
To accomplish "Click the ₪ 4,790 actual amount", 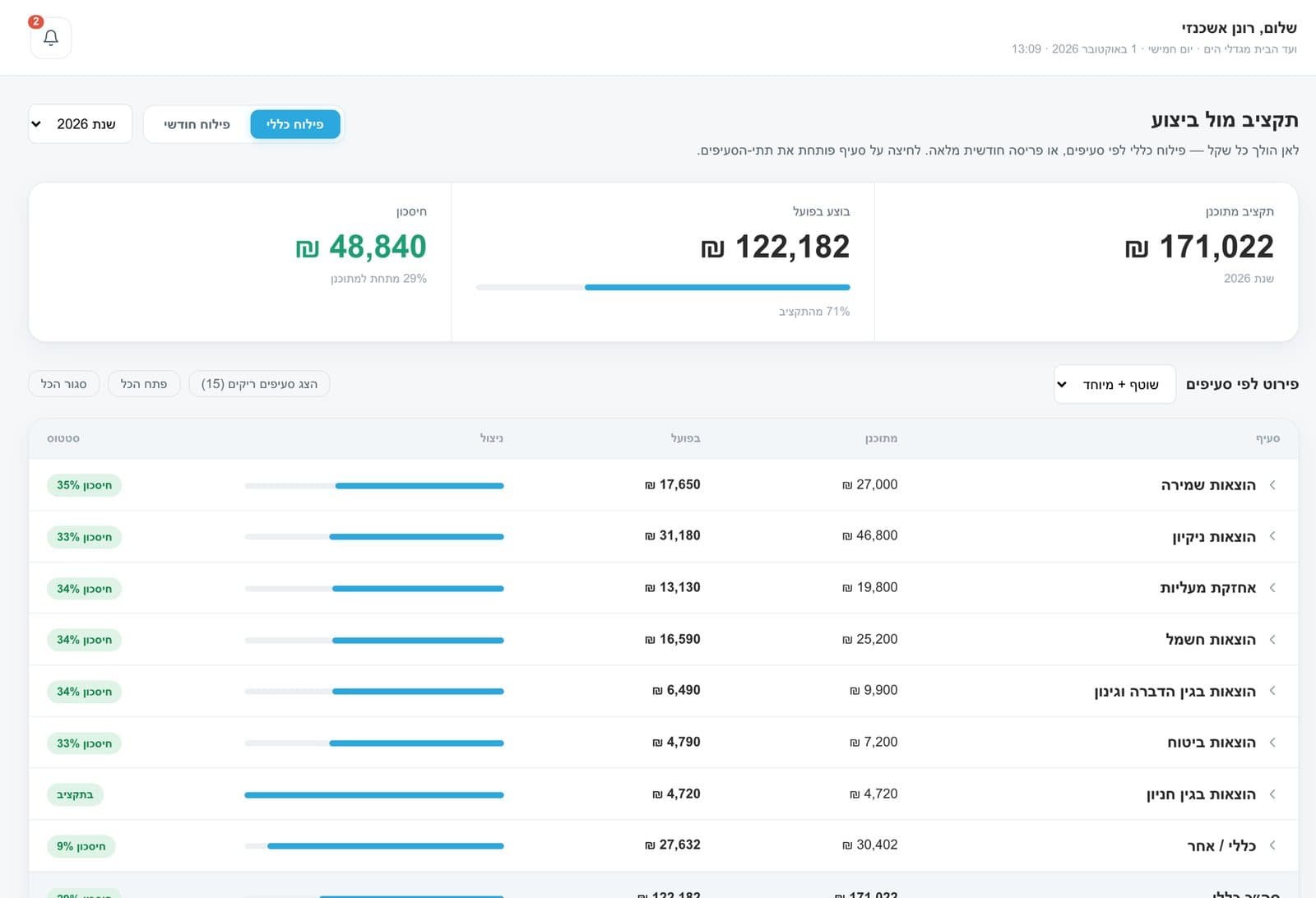I will 676,742.
